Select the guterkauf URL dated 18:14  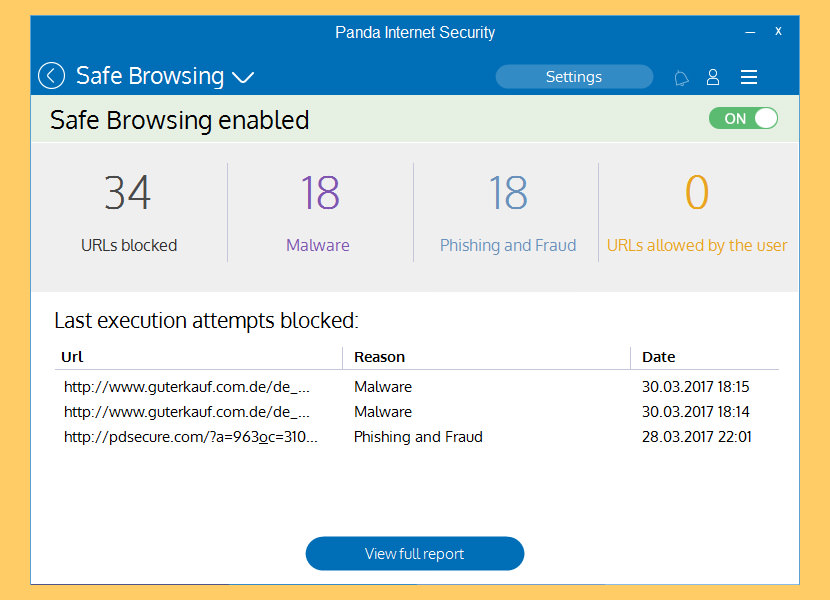tap(187, 411)
